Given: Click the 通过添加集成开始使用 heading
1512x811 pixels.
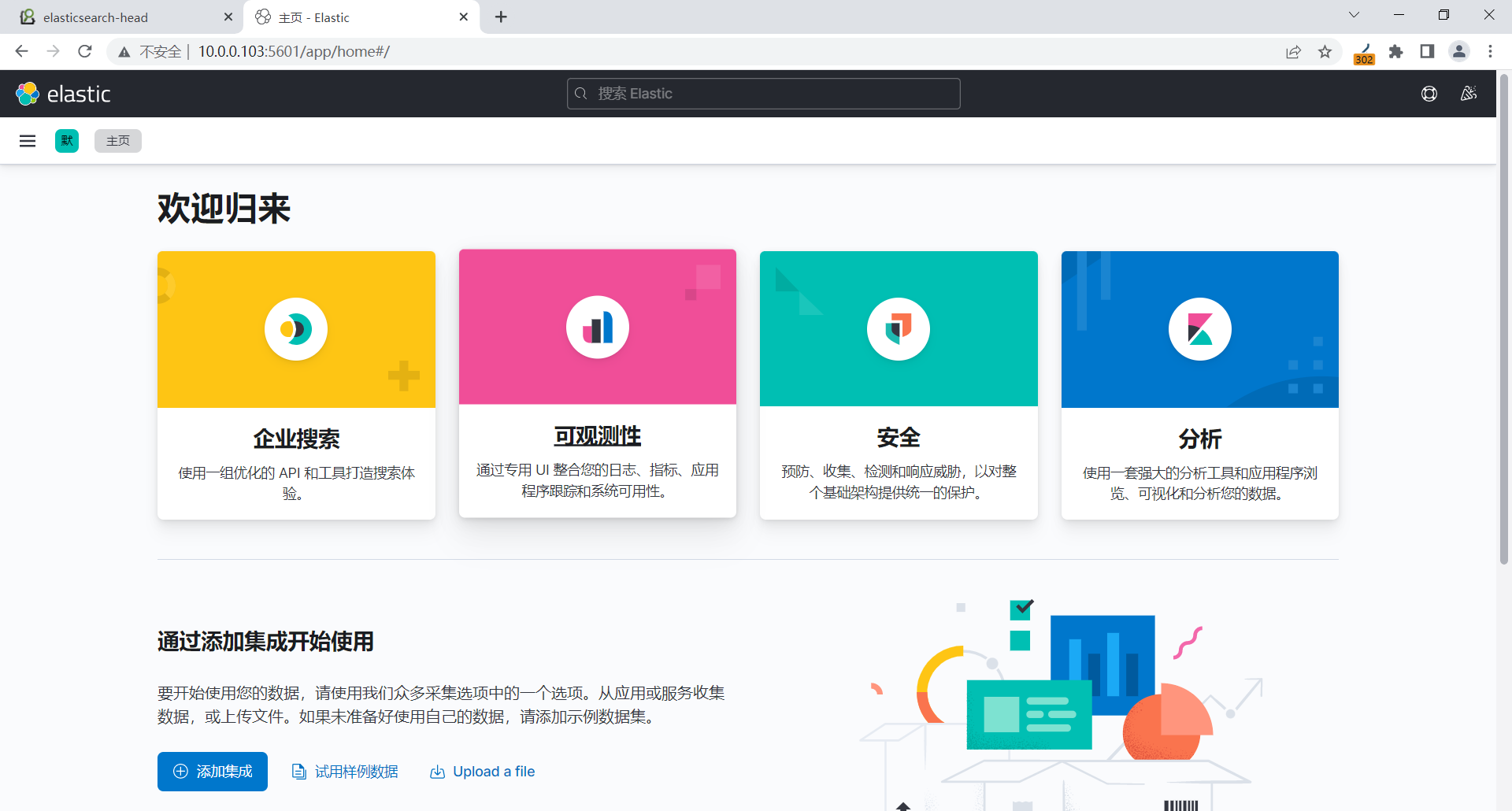Looking at the screenshot, I should click(265, 642).
